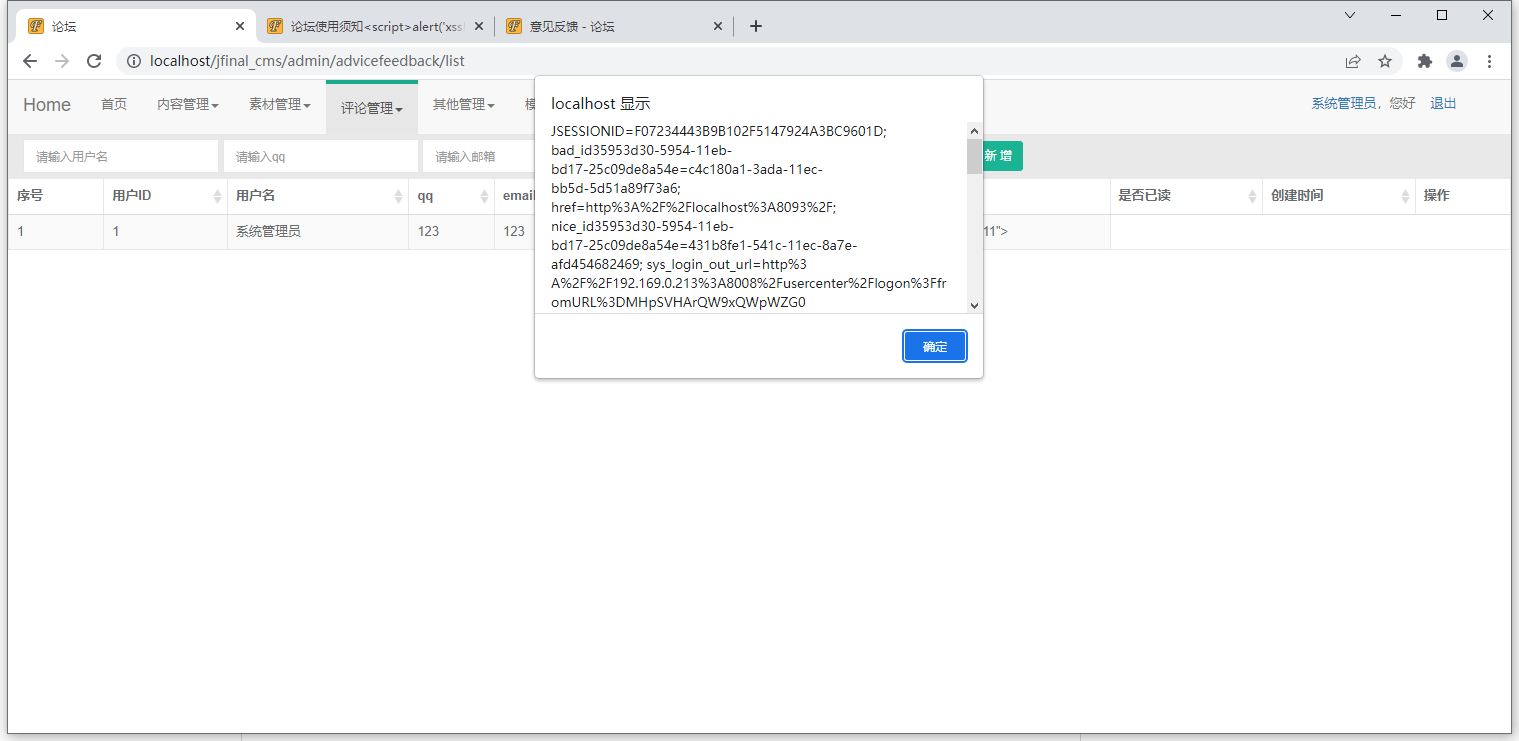Open Chrome three-dot menu
Screen dimensions: 1519x741
pyautogui.click(x=1490, y=61)
